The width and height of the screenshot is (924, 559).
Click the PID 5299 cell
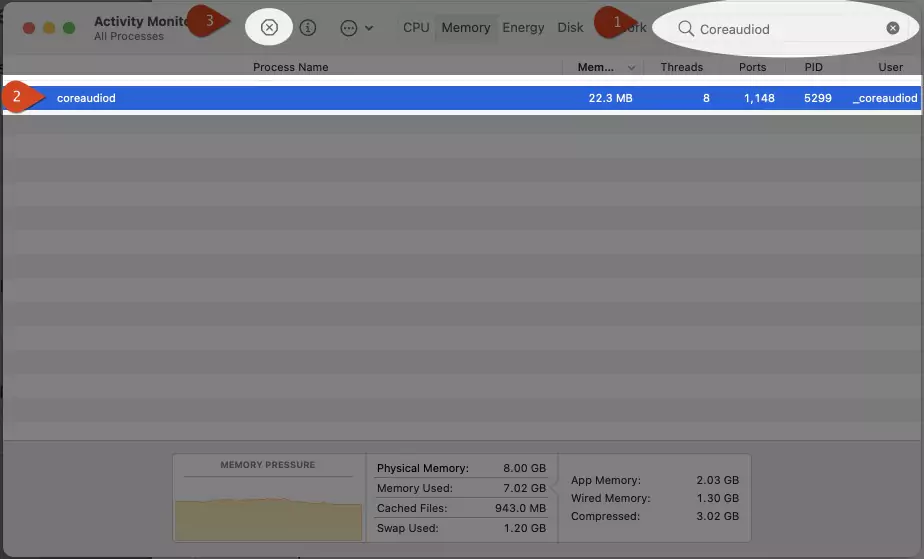(818, 98)
